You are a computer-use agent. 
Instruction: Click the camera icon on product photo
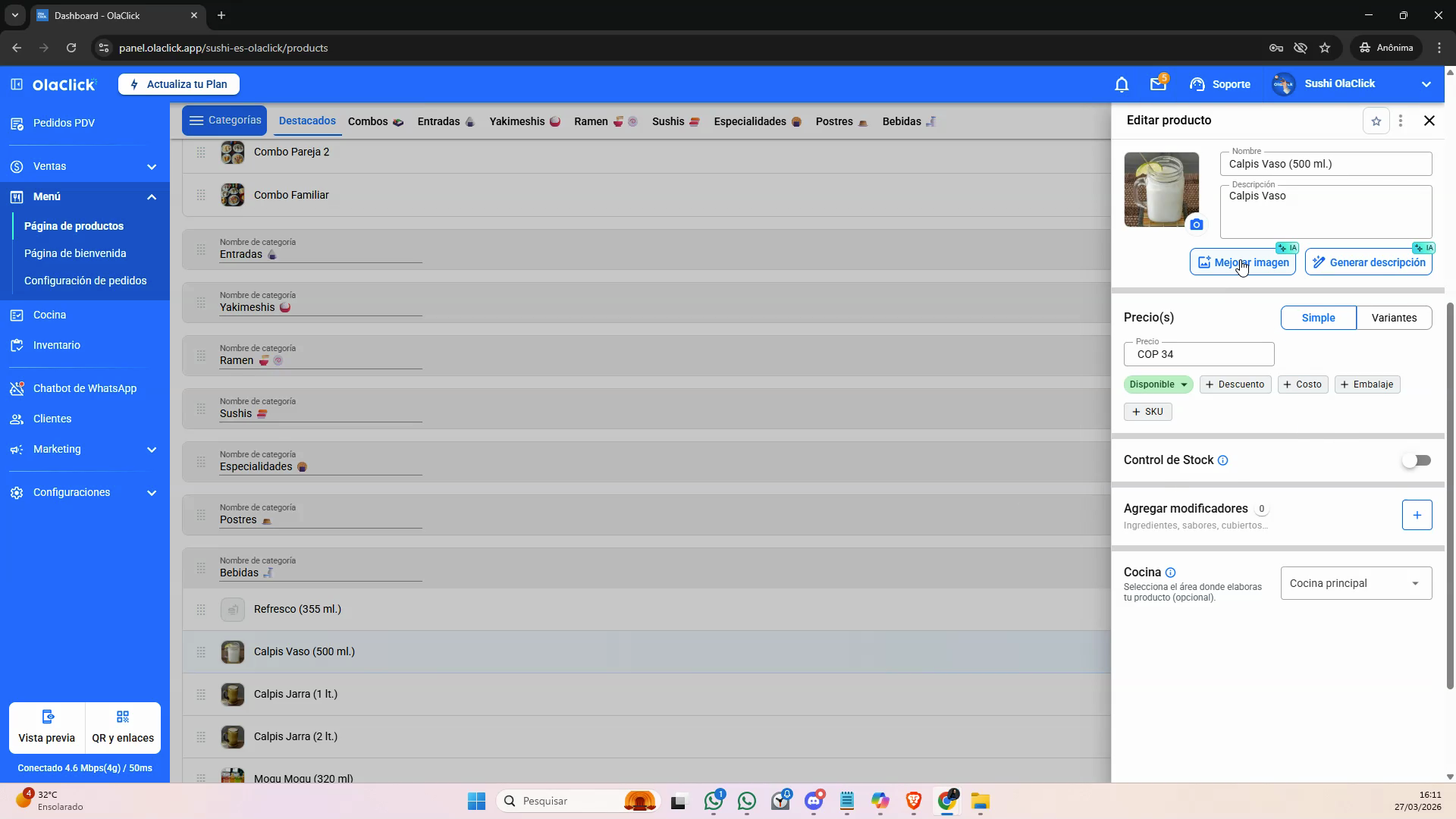click(x=1196, y=224)
